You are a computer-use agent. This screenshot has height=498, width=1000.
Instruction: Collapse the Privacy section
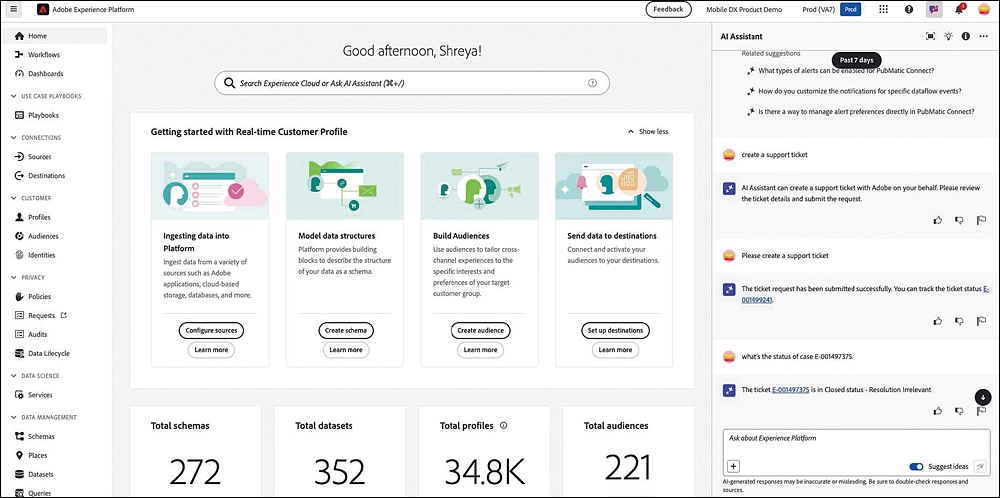(x=15, y=277)
